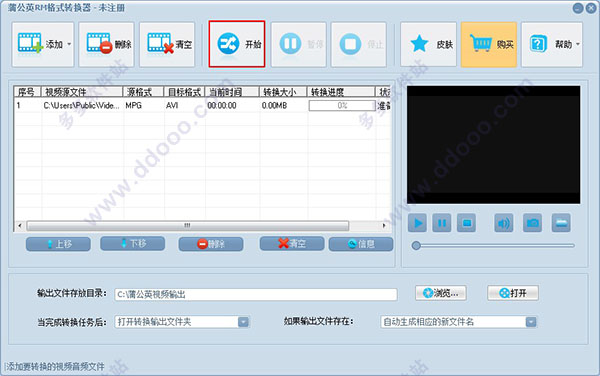
Task: Click the 转换大小 column header
Action: [283, 92]
